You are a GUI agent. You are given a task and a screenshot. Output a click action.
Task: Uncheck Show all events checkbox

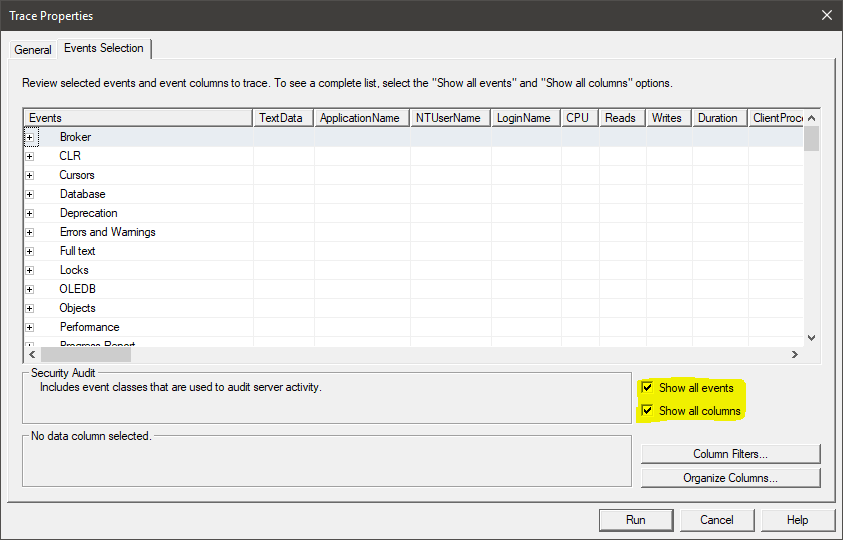[648, 388]
